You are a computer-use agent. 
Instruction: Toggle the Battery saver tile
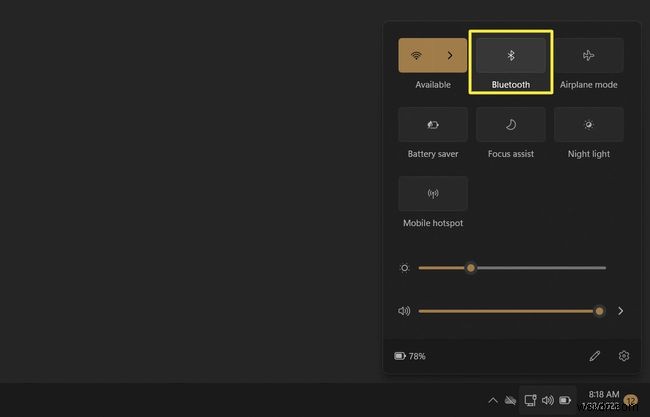433,124
